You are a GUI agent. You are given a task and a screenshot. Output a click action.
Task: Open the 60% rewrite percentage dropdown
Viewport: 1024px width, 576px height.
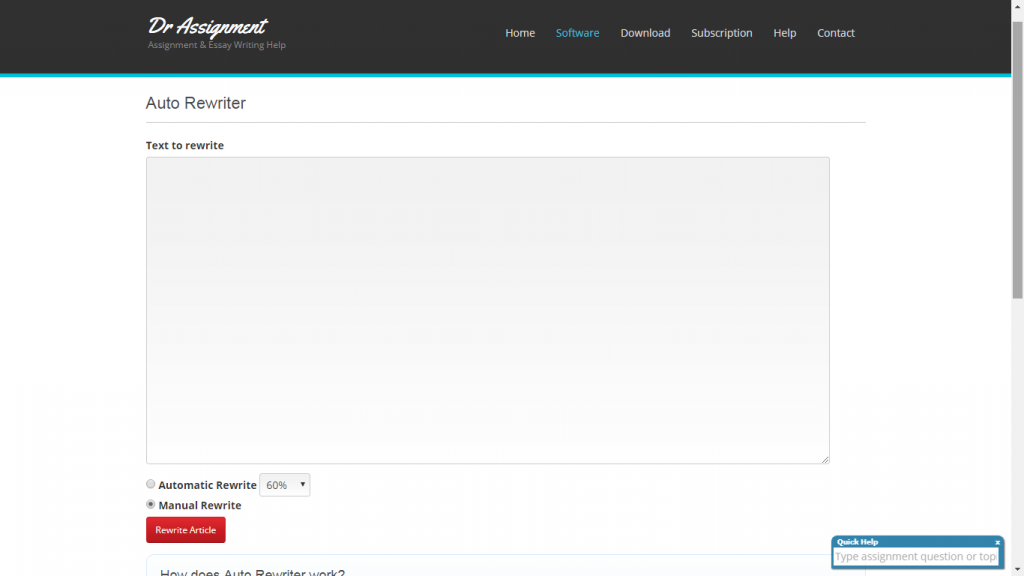coord(285,485)
